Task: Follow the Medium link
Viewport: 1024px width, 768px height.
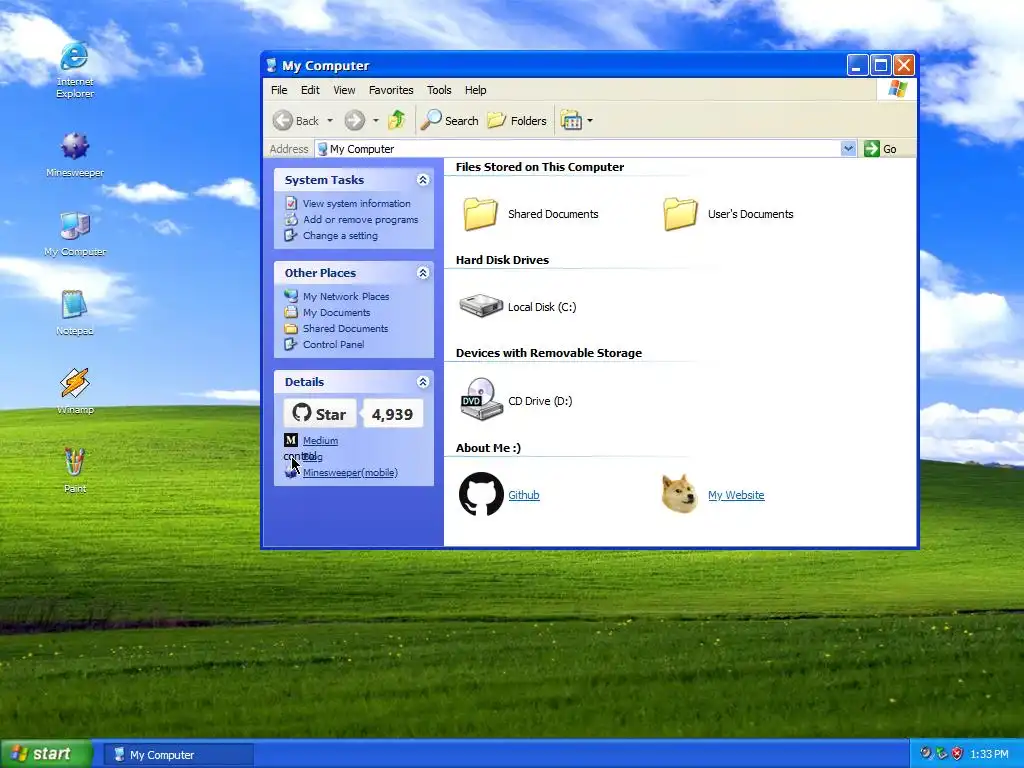Action: pyautogui.click(x=320, y=441)
